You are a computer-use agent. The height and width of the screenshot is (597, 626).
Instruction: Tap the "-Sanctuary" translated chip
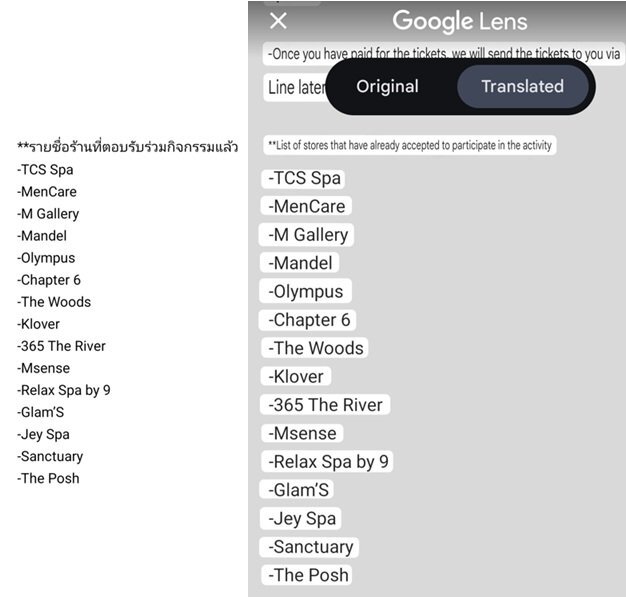[309, 547]
